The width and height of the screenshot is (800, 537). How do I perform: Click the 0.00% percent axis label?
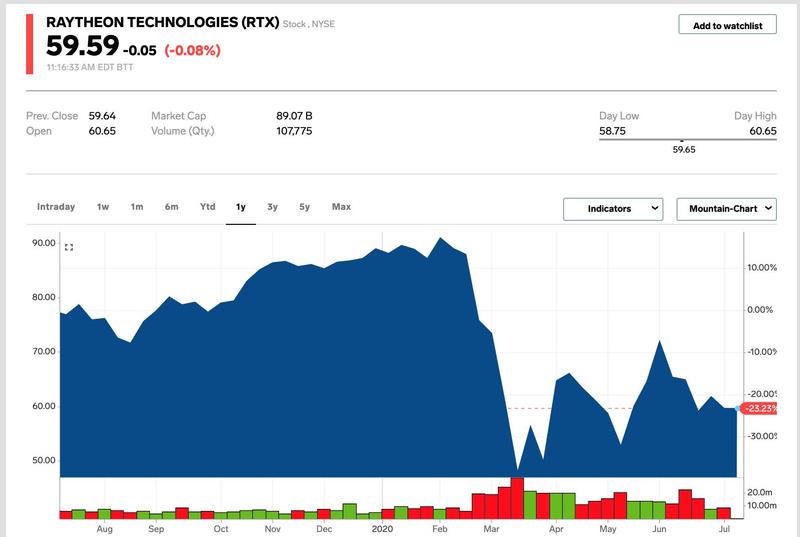coord(760,310)
